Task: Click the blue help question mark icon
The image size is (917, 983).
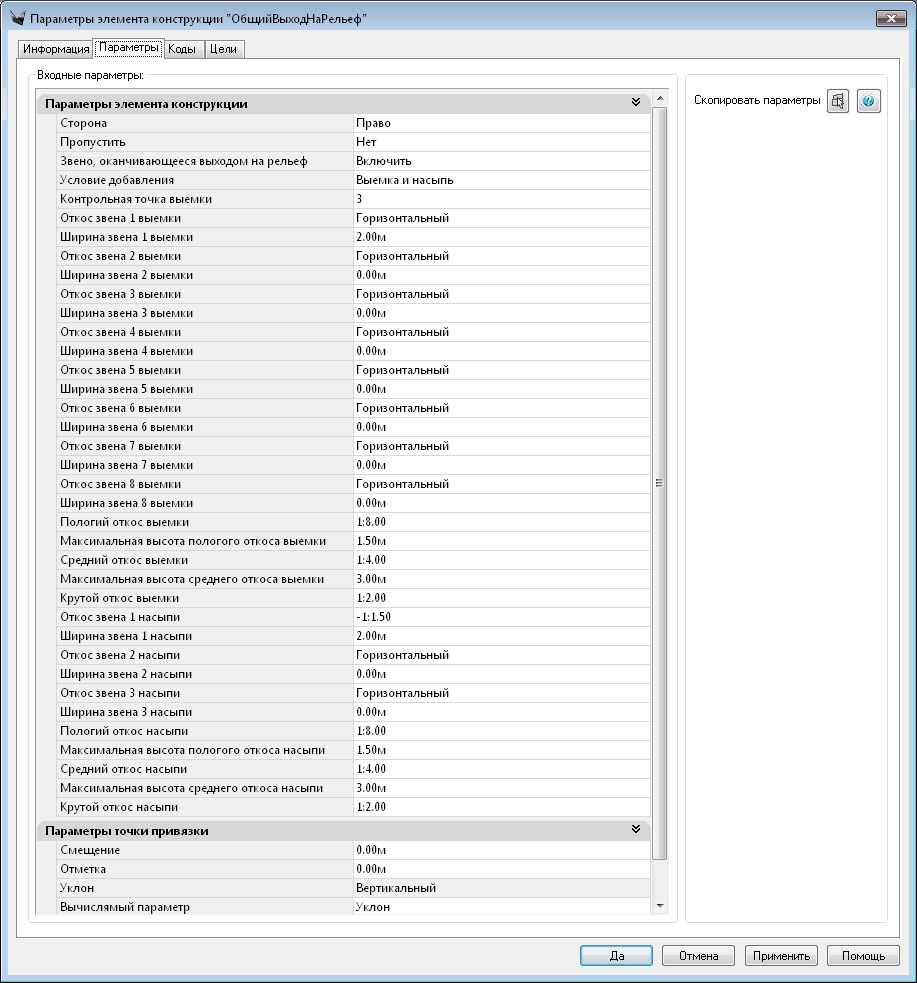Action: 869,101
